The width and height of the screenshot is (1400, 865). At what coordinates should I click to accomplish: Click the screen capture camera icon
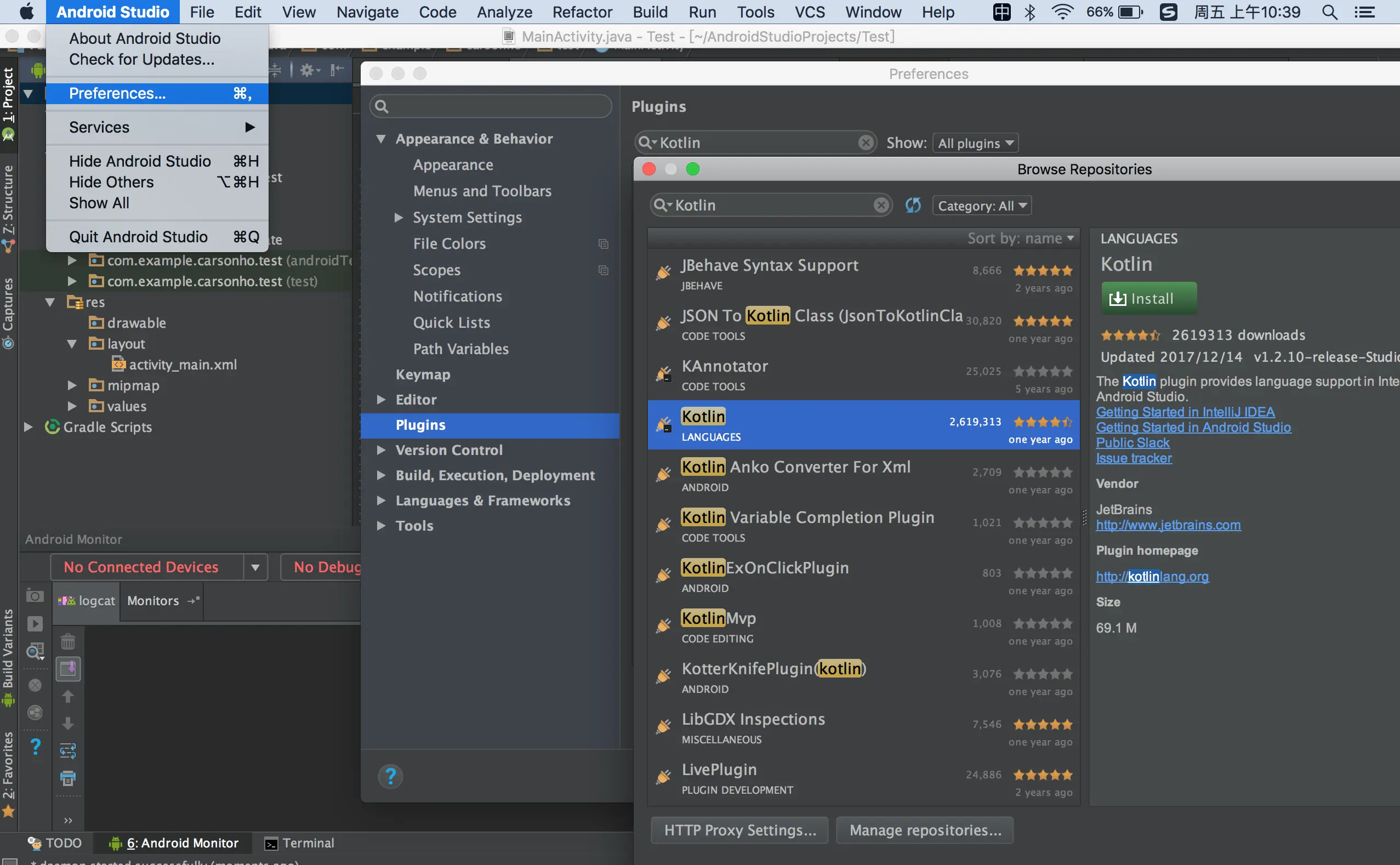pos(35,597)
